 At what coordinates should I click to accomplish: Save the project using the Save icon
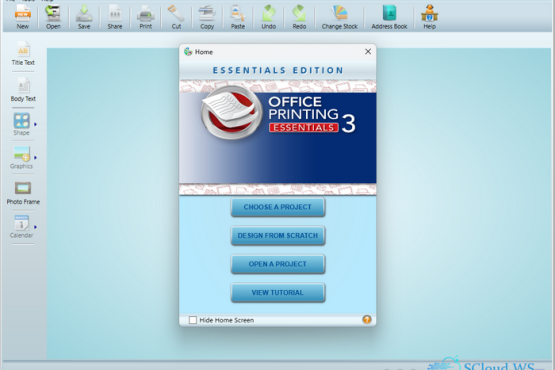(84, 16)
